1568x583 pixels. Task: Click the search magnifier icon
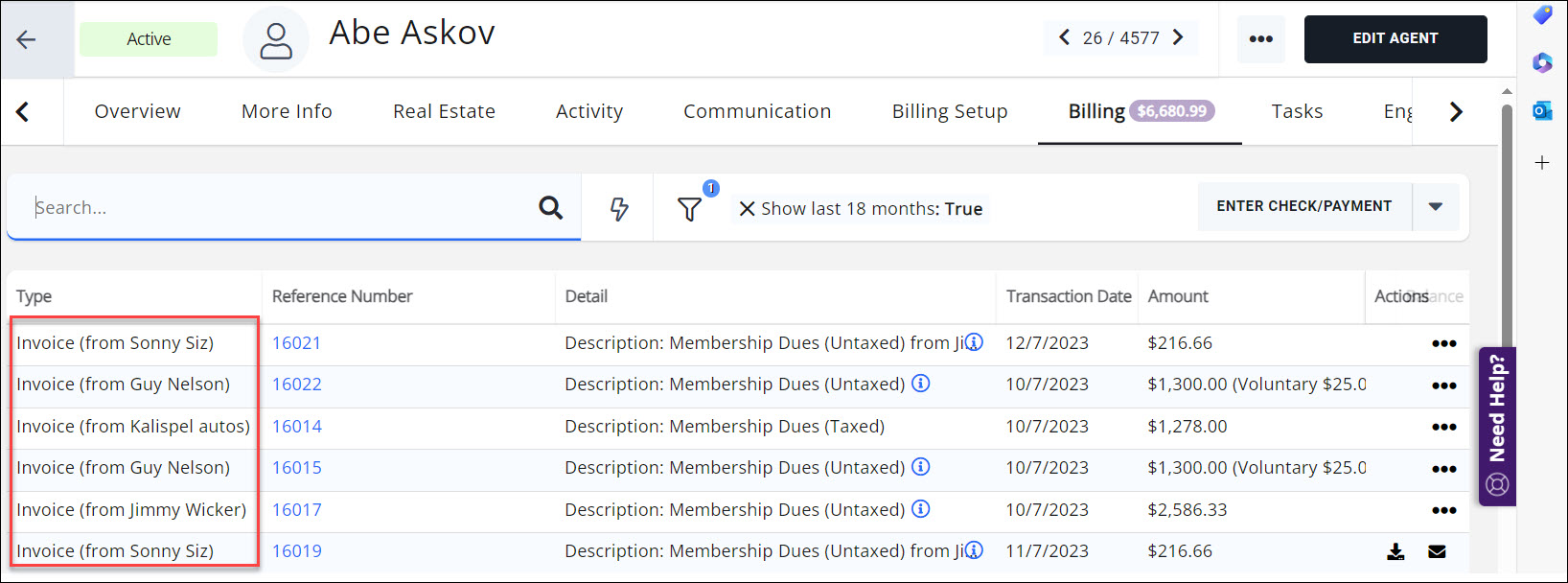550,207
